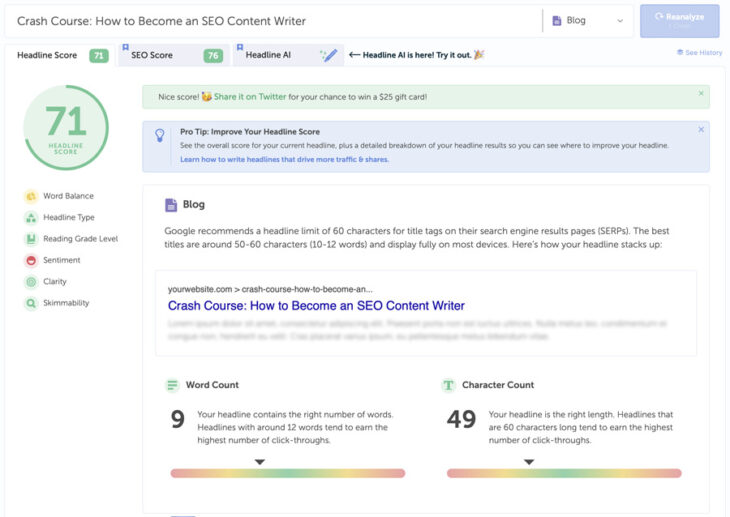
Task: Click the Headline AI pencil icon
Action: tap(328, 56)
